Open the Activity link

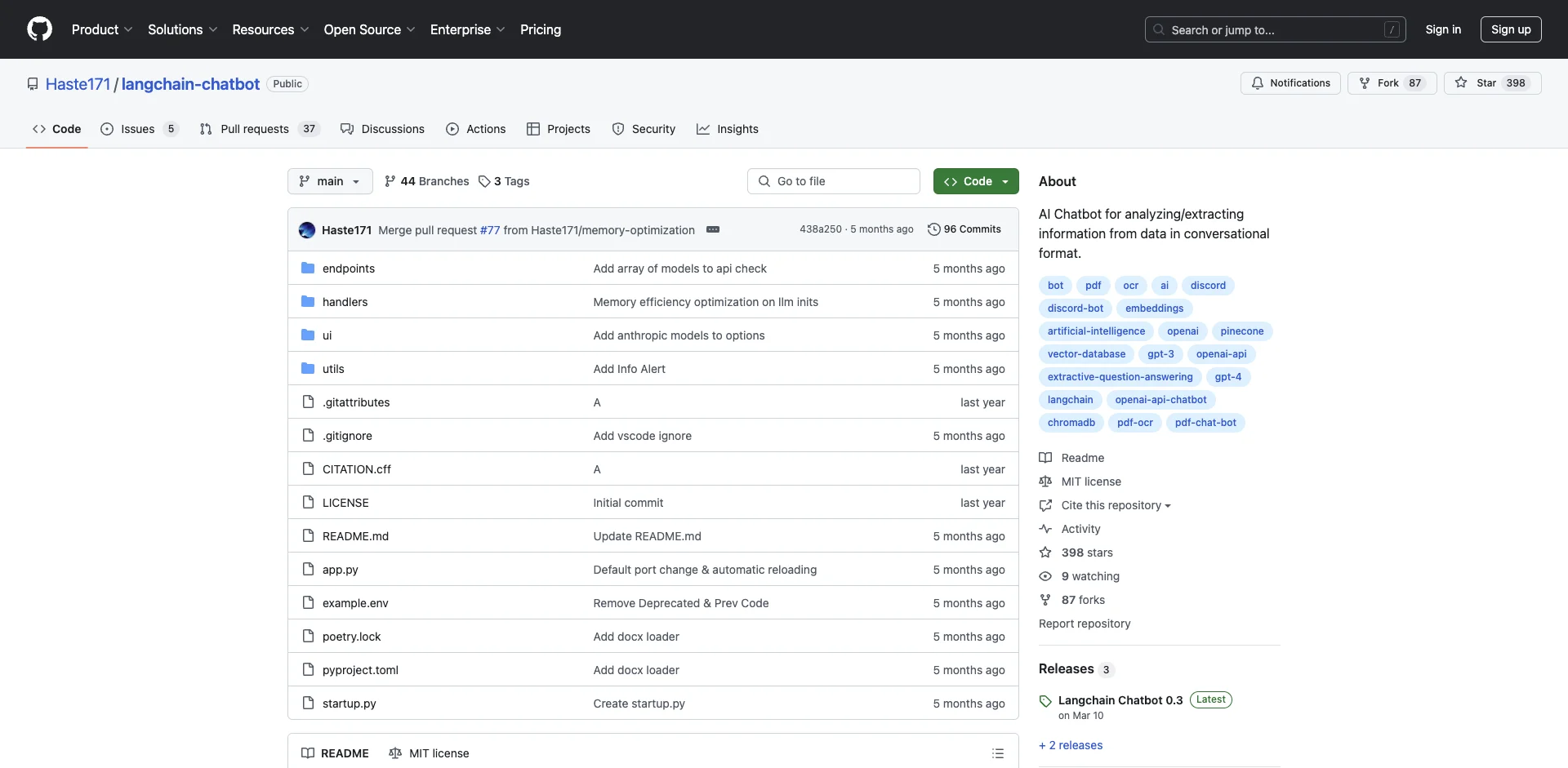(x=1070, y=529)
